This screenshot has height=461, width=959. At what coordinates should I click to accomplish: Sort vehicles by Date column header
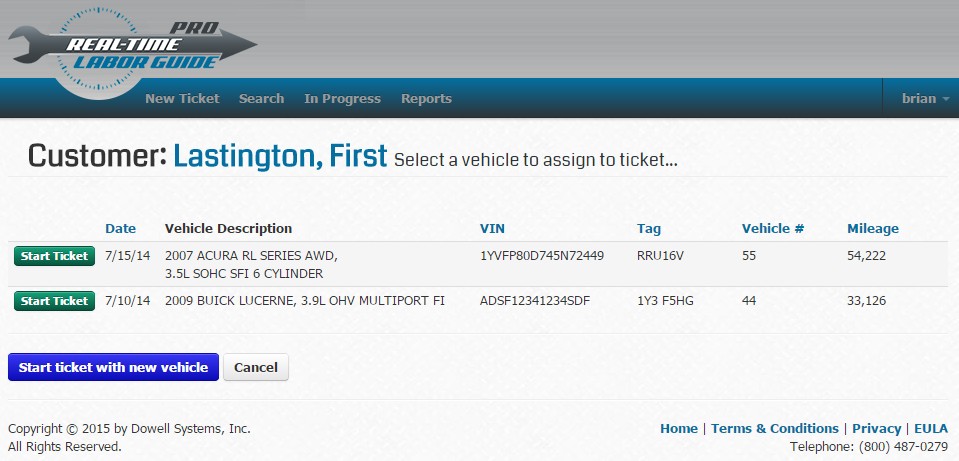[120, 229]
